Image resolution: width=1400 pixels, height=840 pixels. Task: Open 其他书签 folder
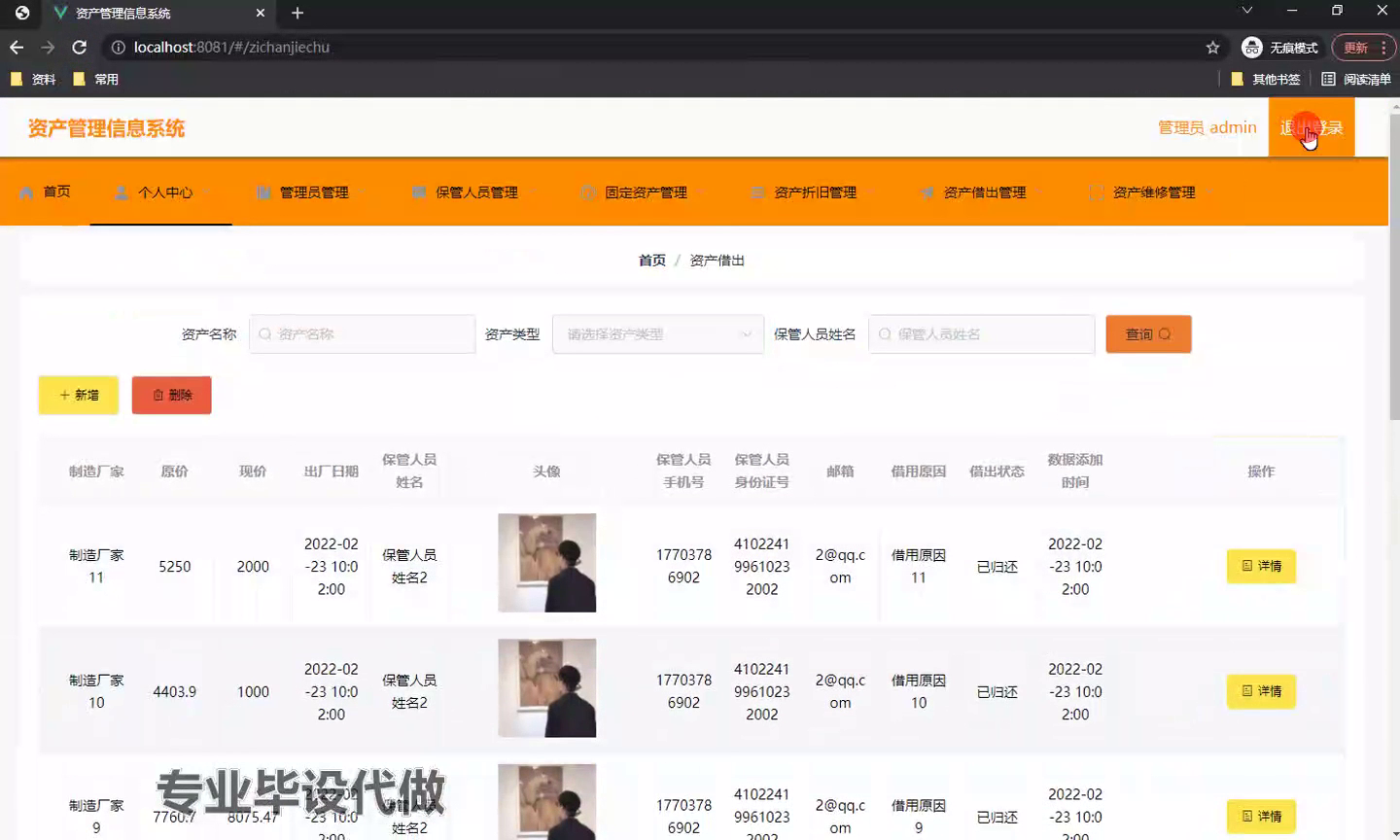(1266, 79)
